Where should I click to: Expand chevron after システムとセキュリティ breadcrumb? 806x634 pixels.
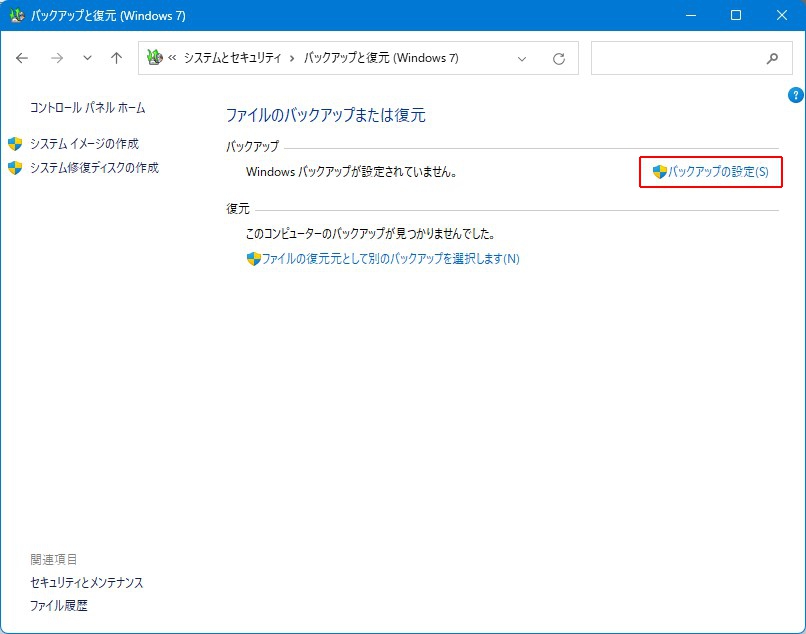point(292,58)
